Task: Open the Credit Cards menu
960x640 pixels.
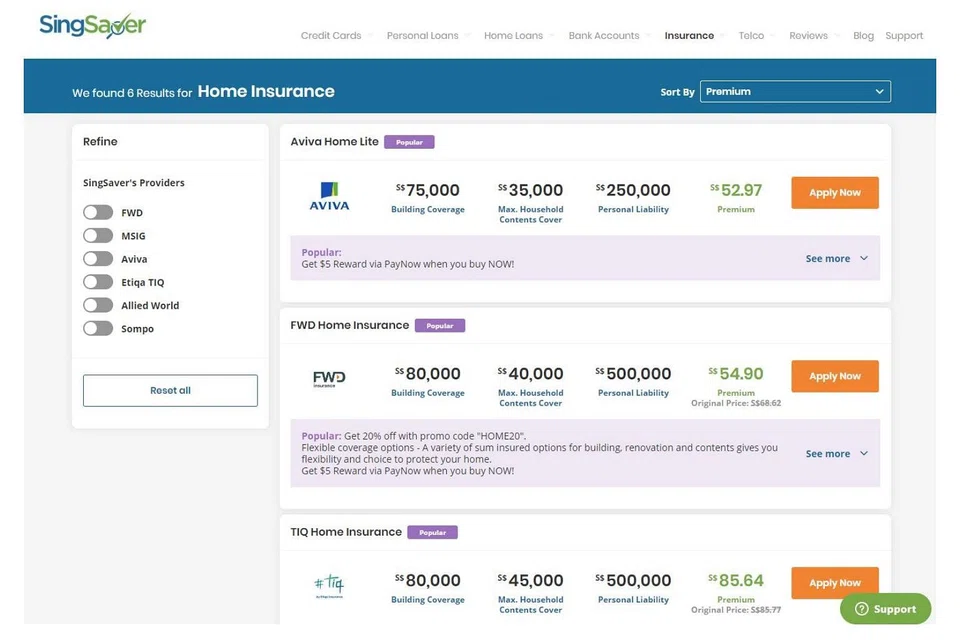Action: (331, 36)
